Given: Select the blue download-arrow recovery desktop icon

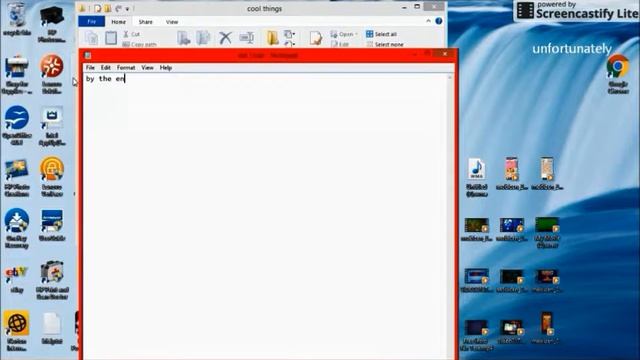Looking at the screenshot, I should click(17, 229).
